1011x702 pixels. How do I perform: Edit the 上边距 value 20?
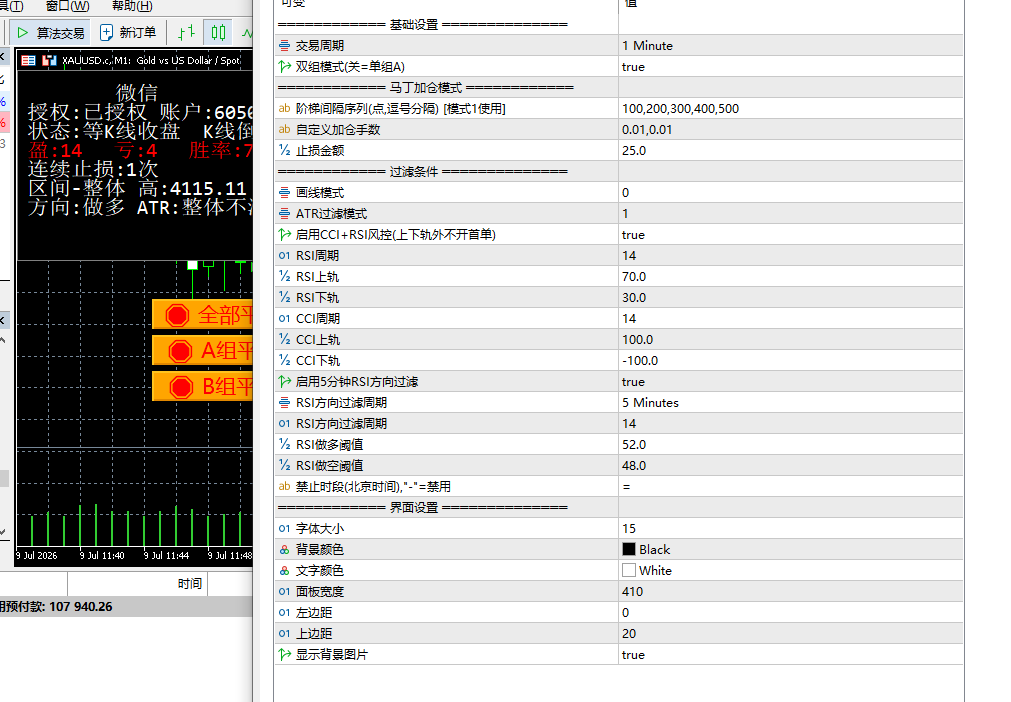(790, 634)
